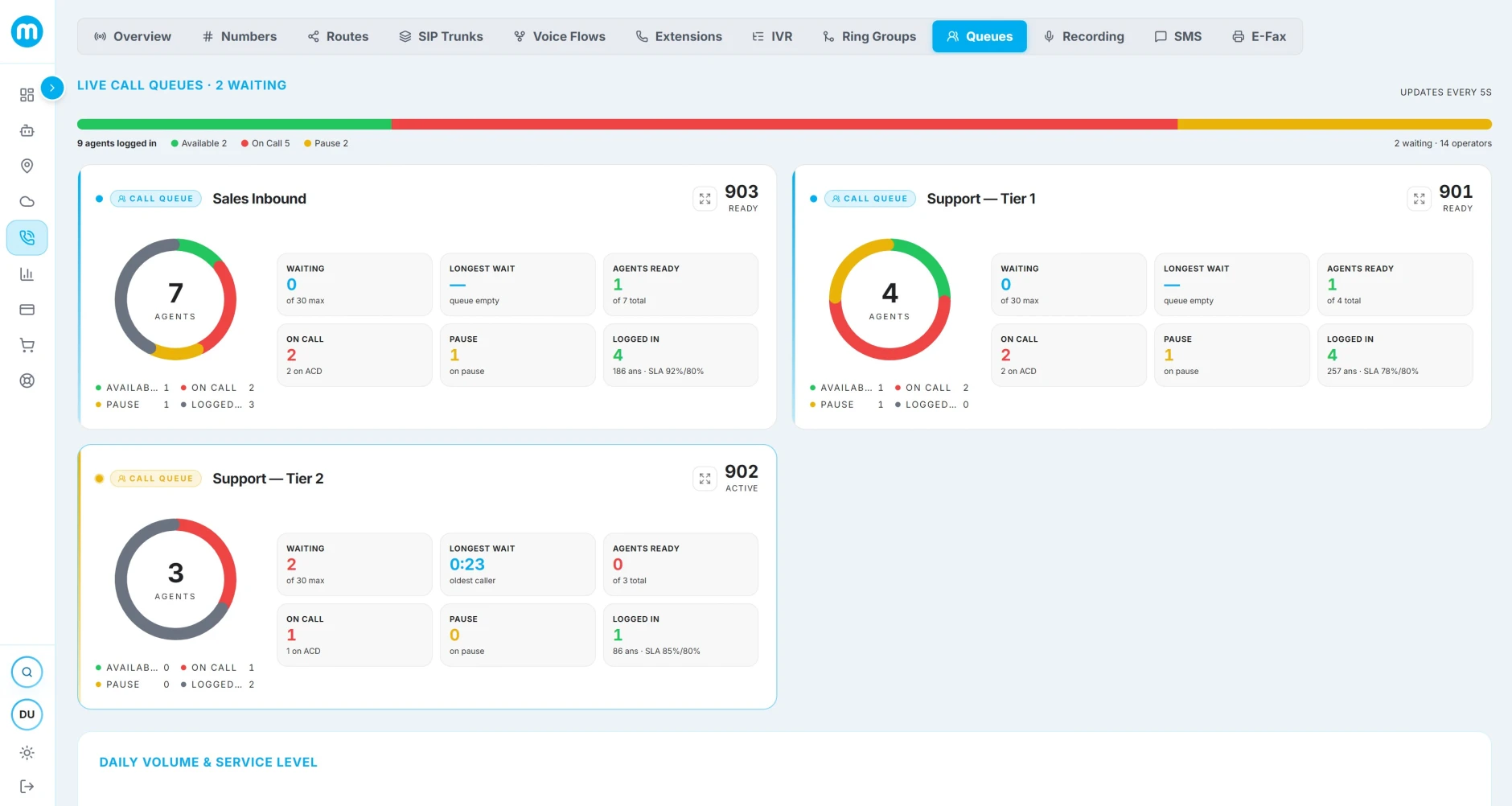Select the phone calls icon in sidebar

(x=27, y=238)
